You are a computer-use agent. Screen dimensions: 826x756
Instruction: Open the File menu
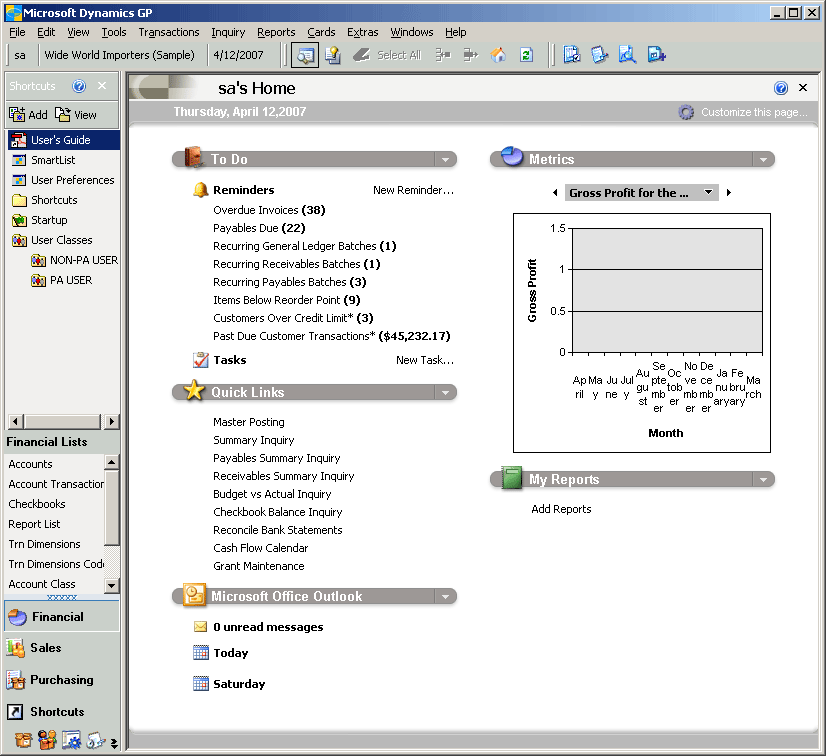[17, 32]
